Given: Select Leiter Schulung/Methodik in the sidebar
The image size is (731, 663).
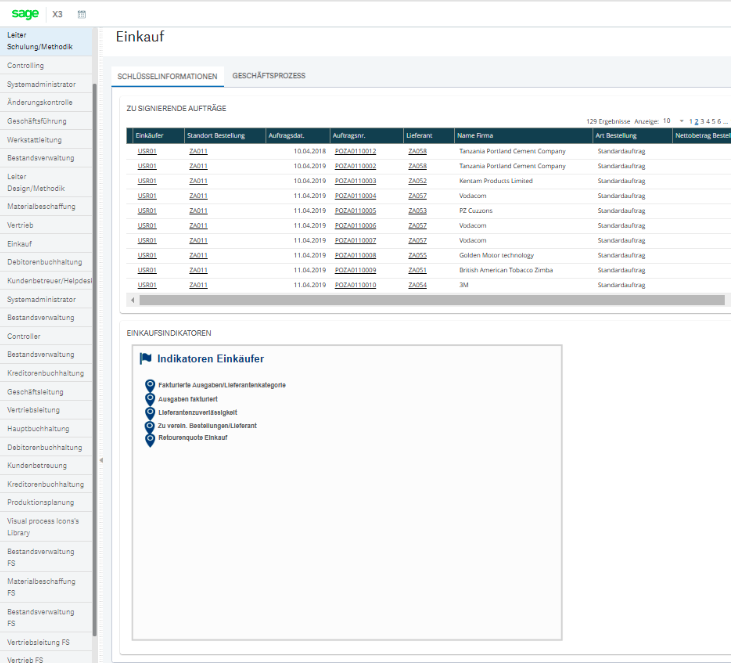Looking at the screenshot, I should pos(46,41).
